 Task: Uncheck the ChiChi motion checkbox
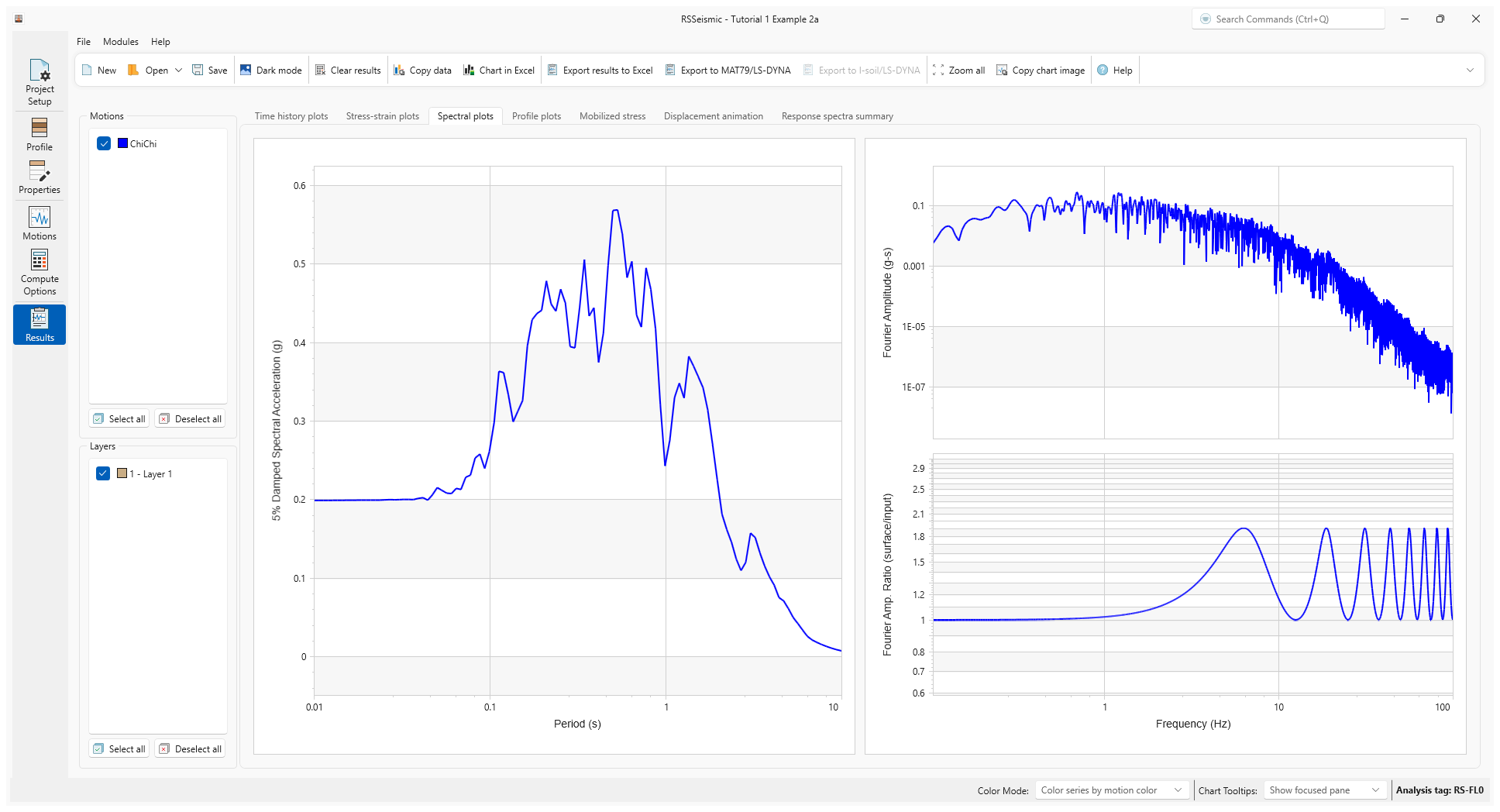[104, 143]
